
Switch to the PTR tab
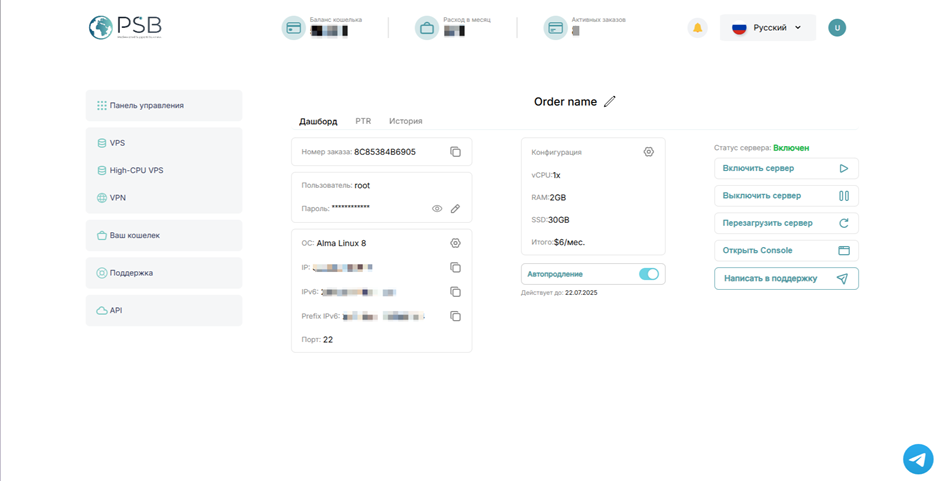363,121
